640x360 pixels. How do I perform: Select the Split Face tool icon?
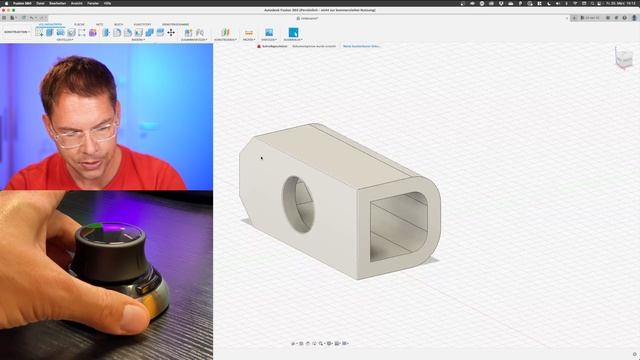(x=160, y=32)
